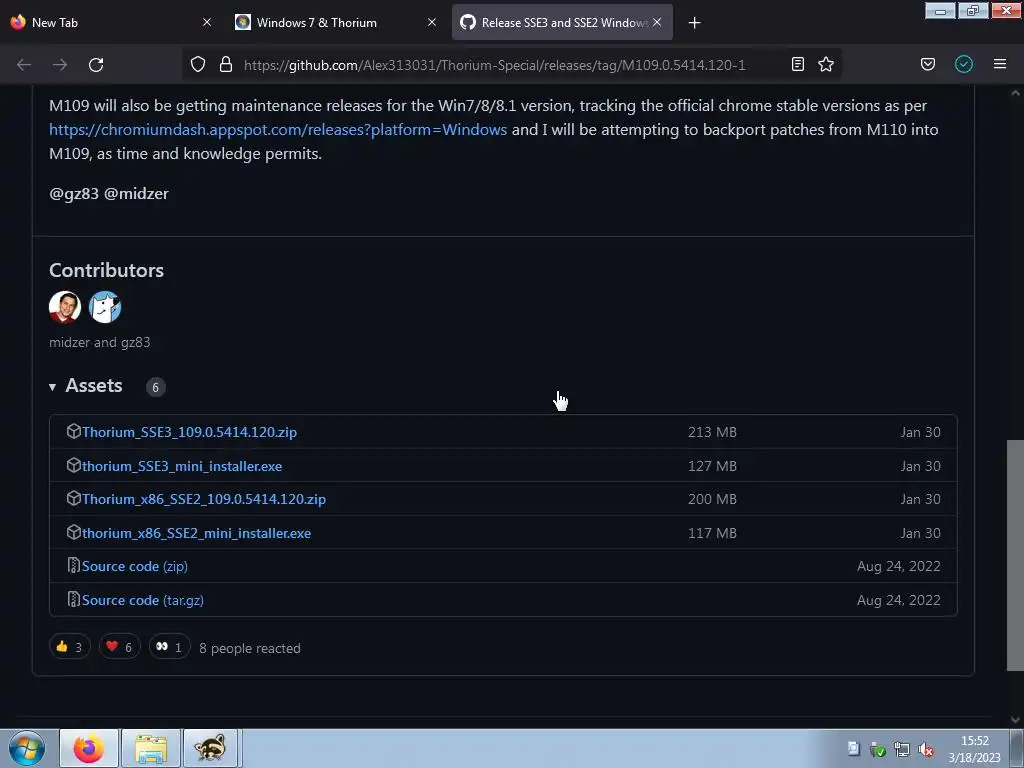Click the vertical scrollbar thumb

(x=1015, y=555)
